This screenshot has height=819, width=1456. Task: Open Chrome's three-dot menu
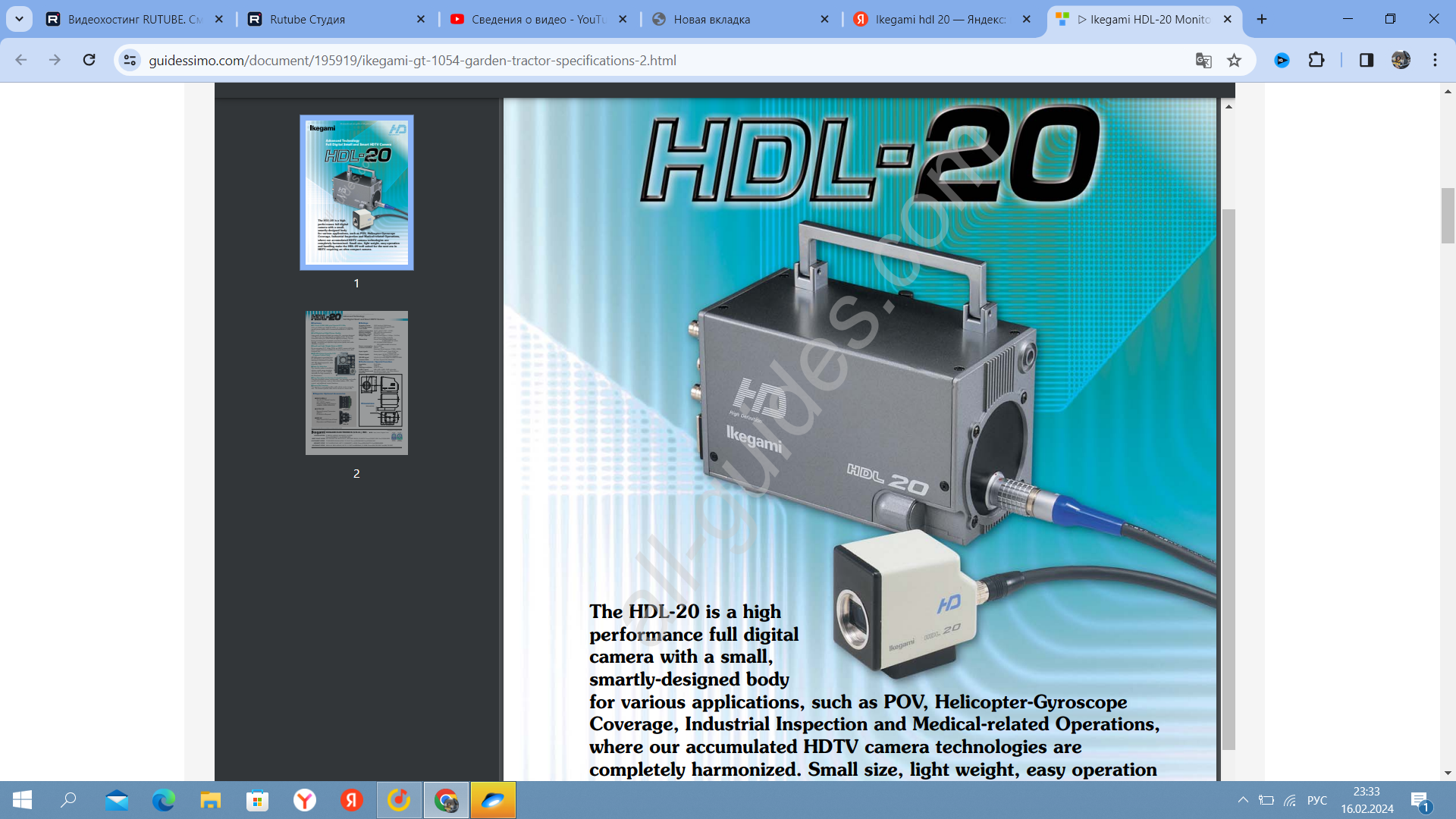click(x=1435, y=60)
